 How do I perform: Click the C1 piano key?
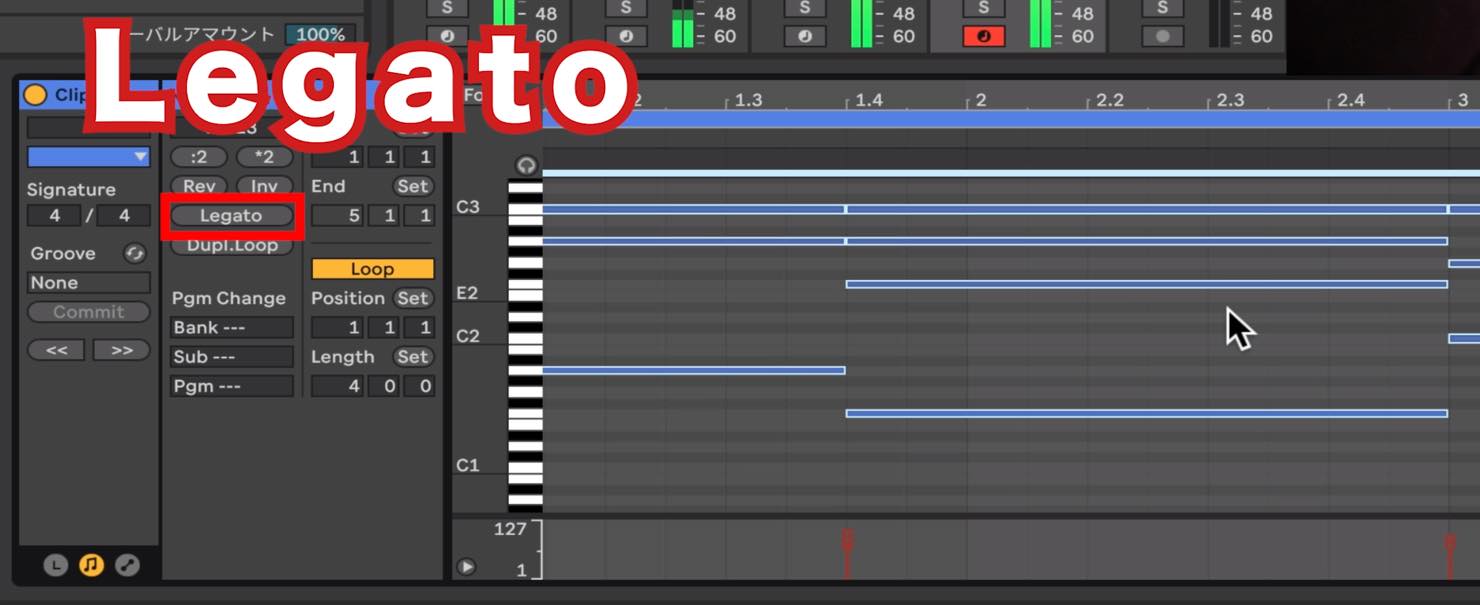(x=525, y=467)
